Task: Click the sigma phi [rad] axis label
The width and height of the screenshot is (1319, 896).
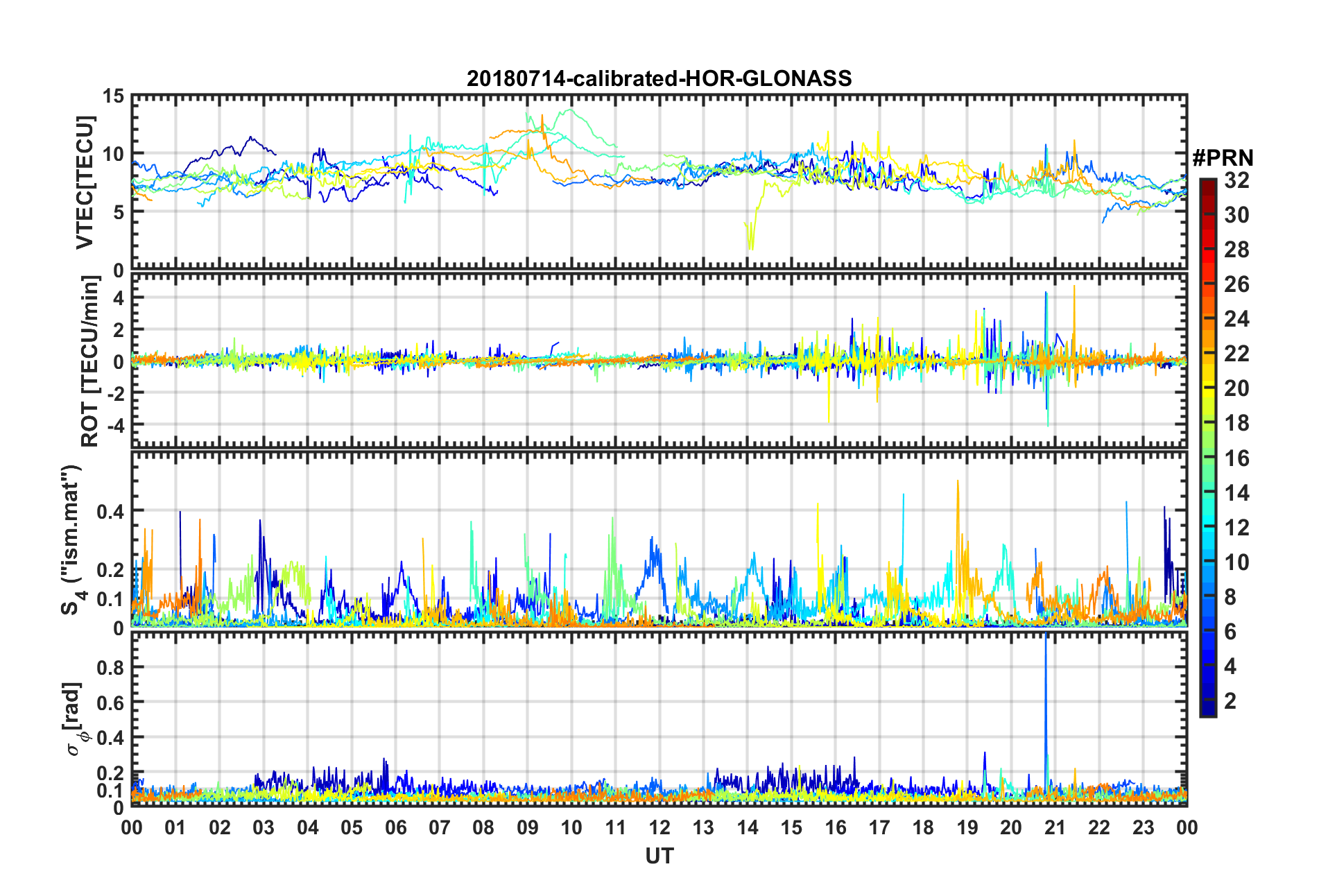Action: pyautogui.click(x=75, y=719)
